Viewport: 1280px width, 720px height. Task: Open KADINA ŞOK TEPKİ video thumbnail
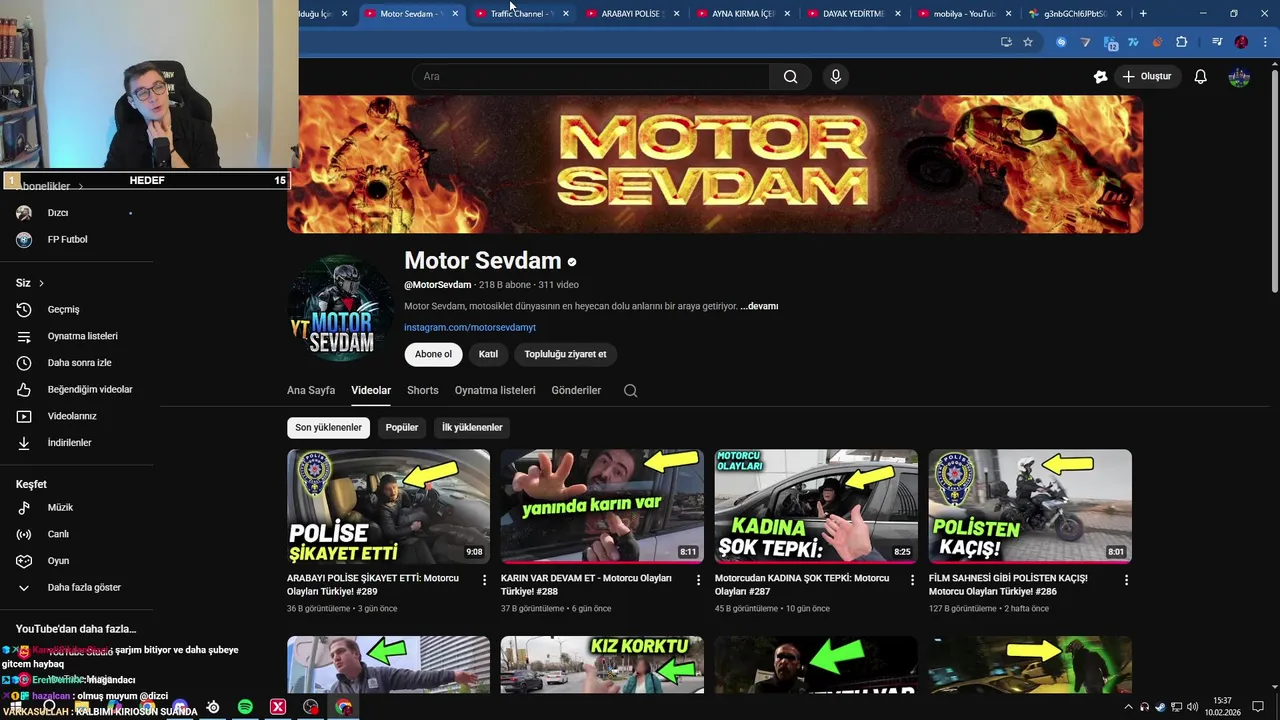click(x=816, y=506)
